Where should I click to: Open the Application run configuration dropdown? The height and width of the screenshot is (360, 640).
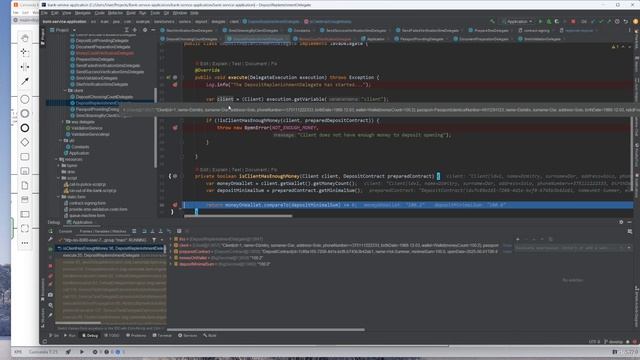point(518,21)
